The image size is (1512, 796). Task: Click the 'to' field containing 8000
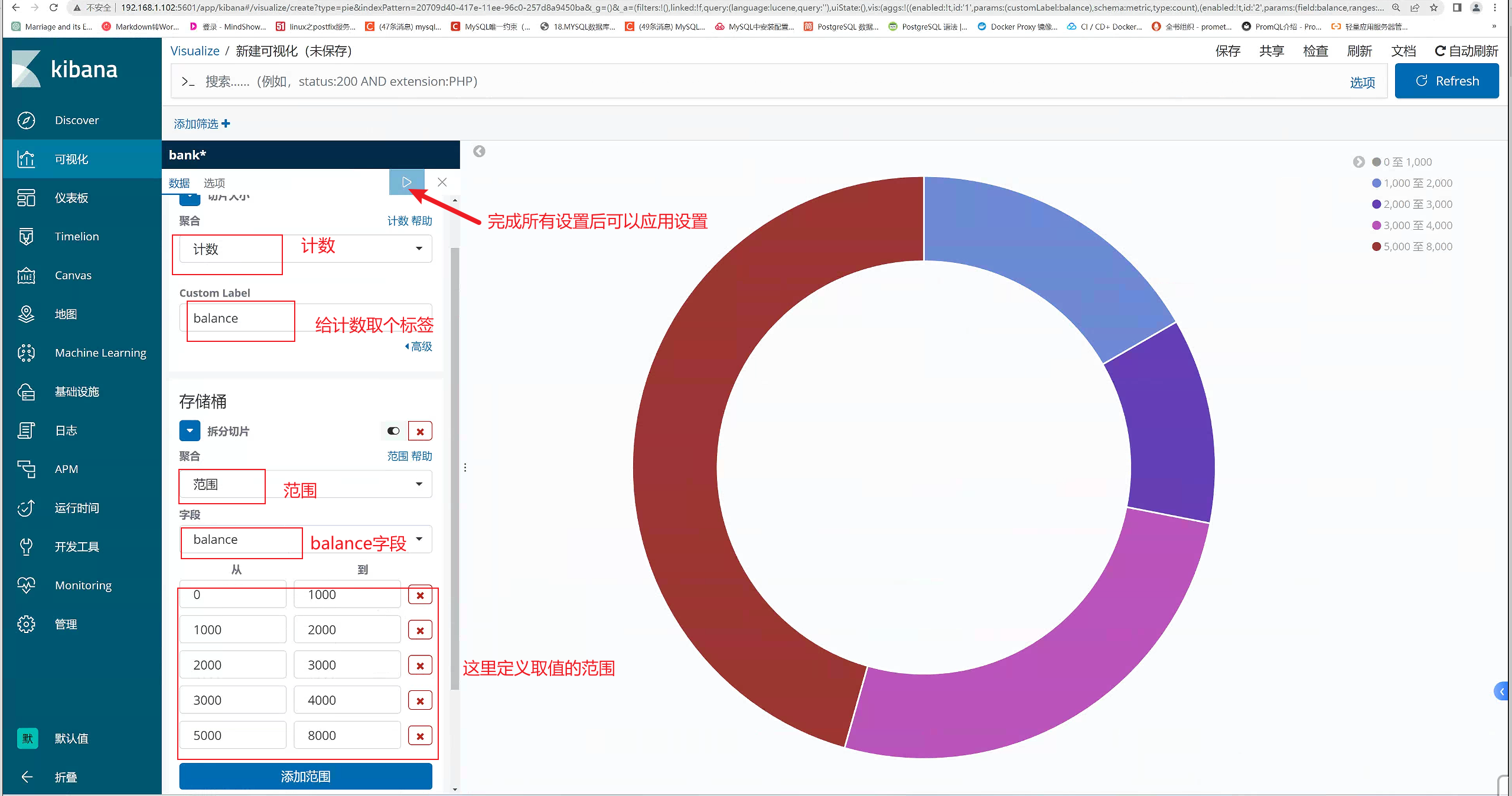click(x=347, y=735)
